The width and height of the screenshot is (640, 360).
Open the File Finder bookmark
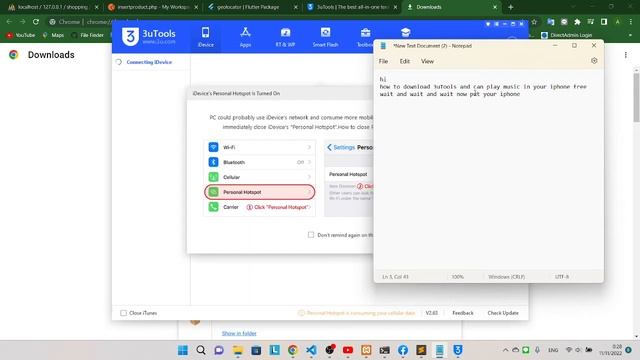(x=87, y=35)
